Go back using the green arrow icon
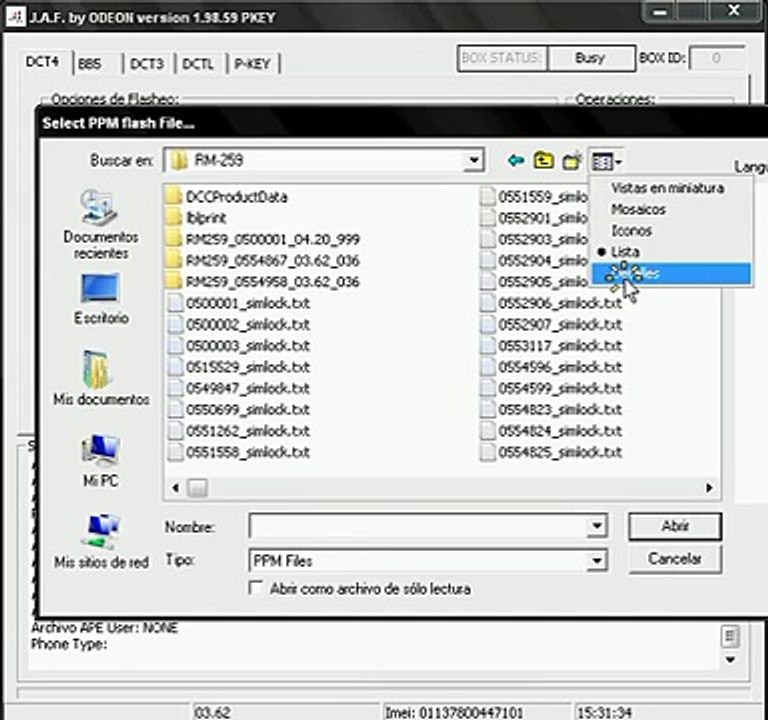 click(x=516, y=160)
